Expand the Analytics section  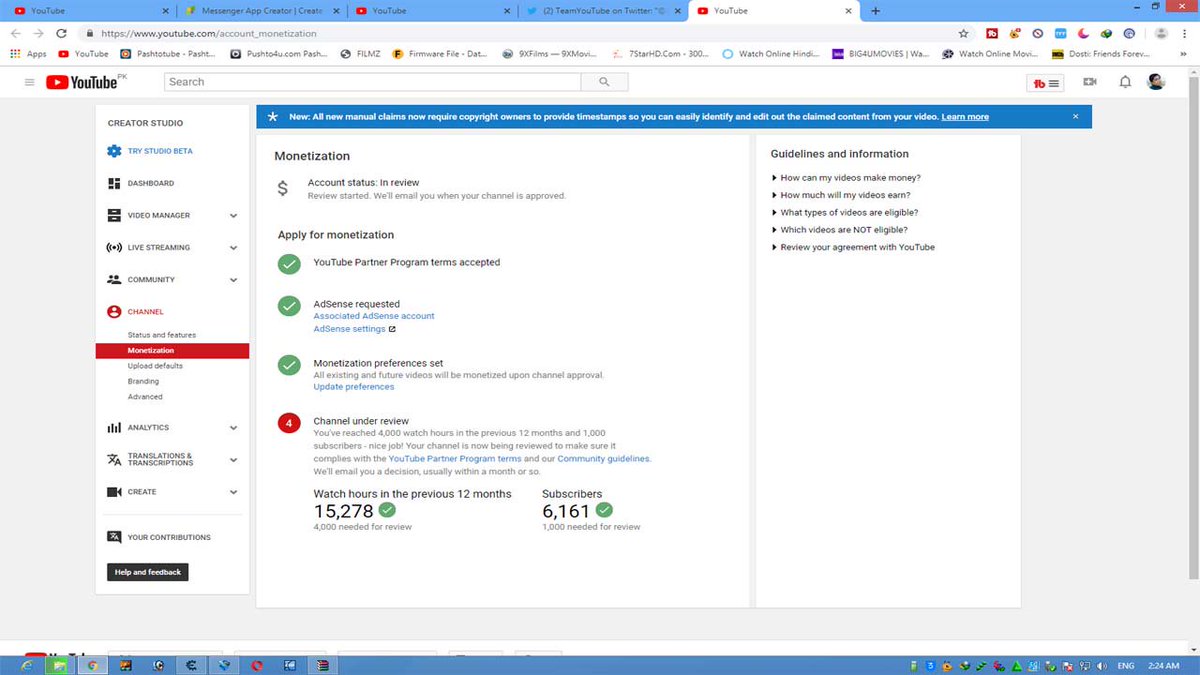(x=233, y=428)
